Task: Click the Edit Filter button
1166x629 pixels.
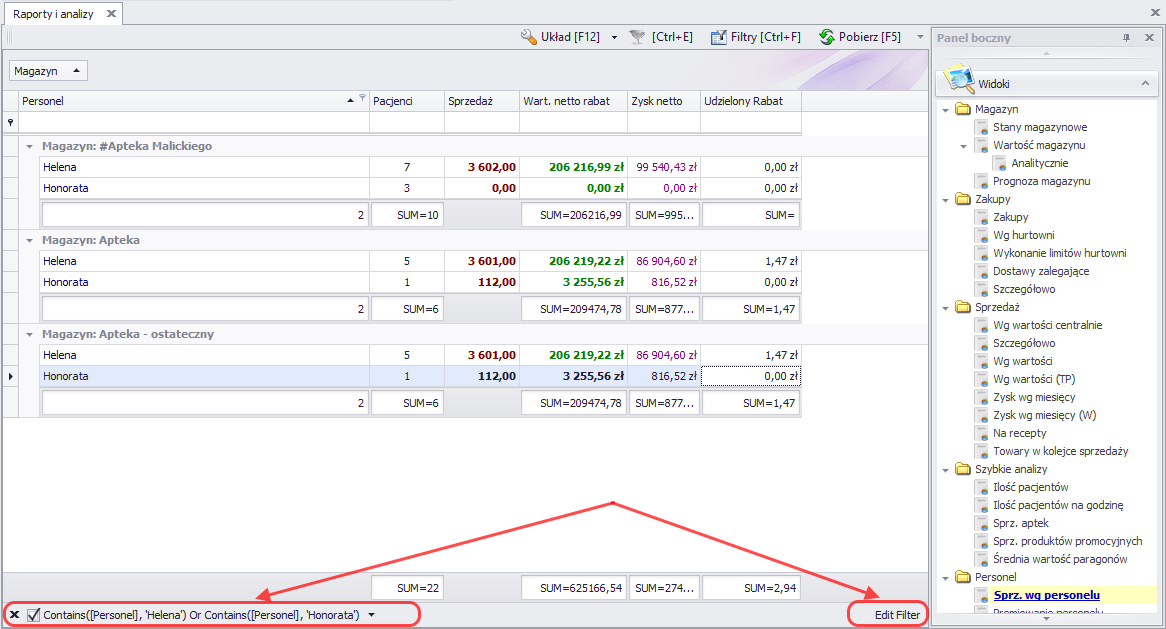Action: (897, 614)
